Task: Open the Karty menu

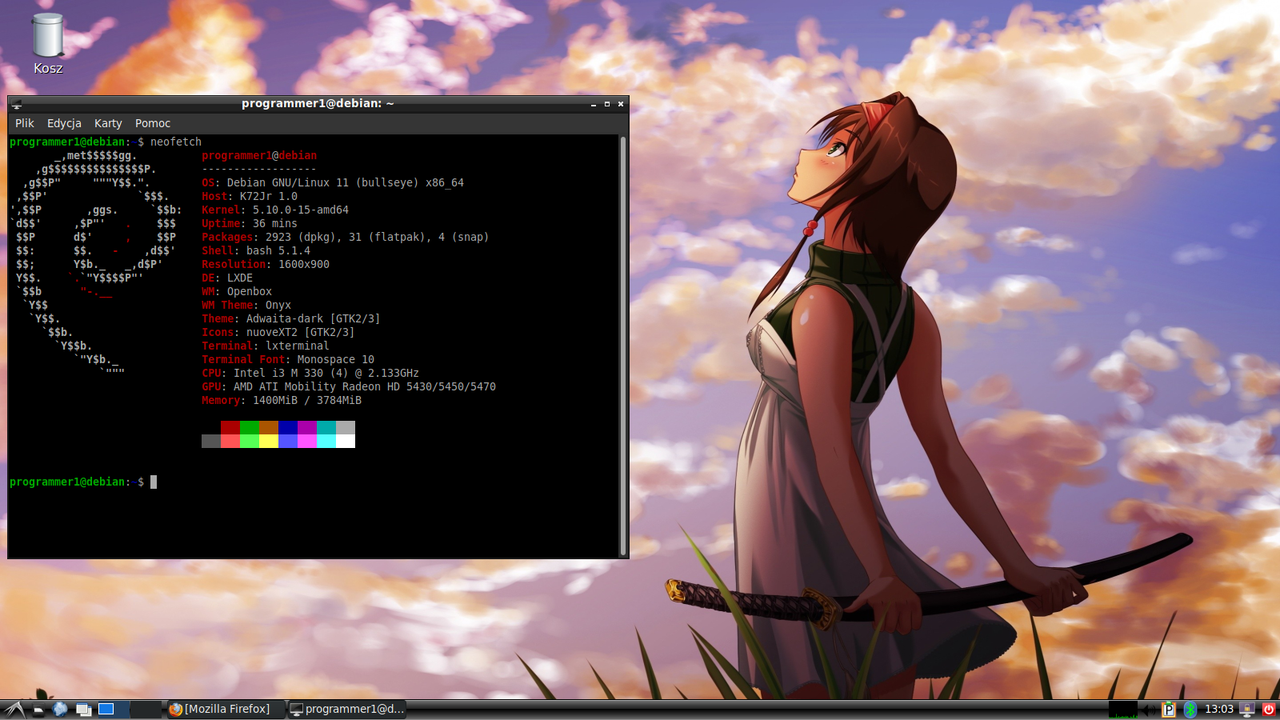Action: [x=108, y=123]
